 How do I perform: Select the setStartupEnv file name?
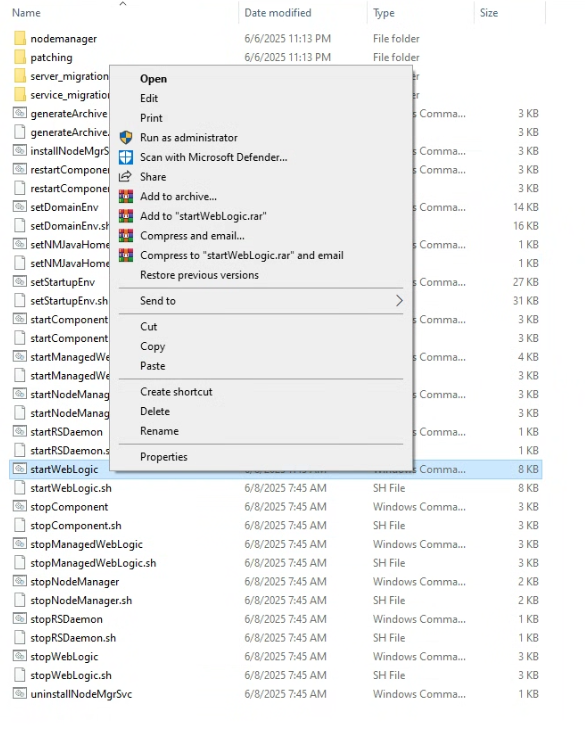(x=63, y=282)
